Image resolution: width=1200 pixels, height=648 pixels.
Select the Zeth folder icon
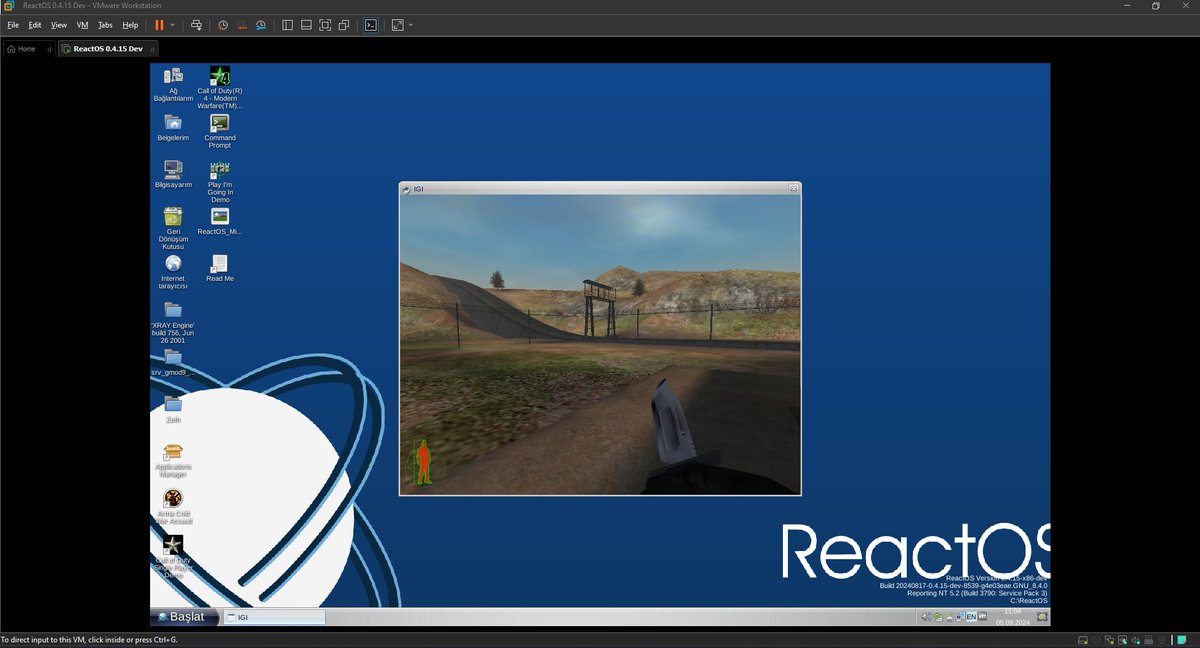173,409
